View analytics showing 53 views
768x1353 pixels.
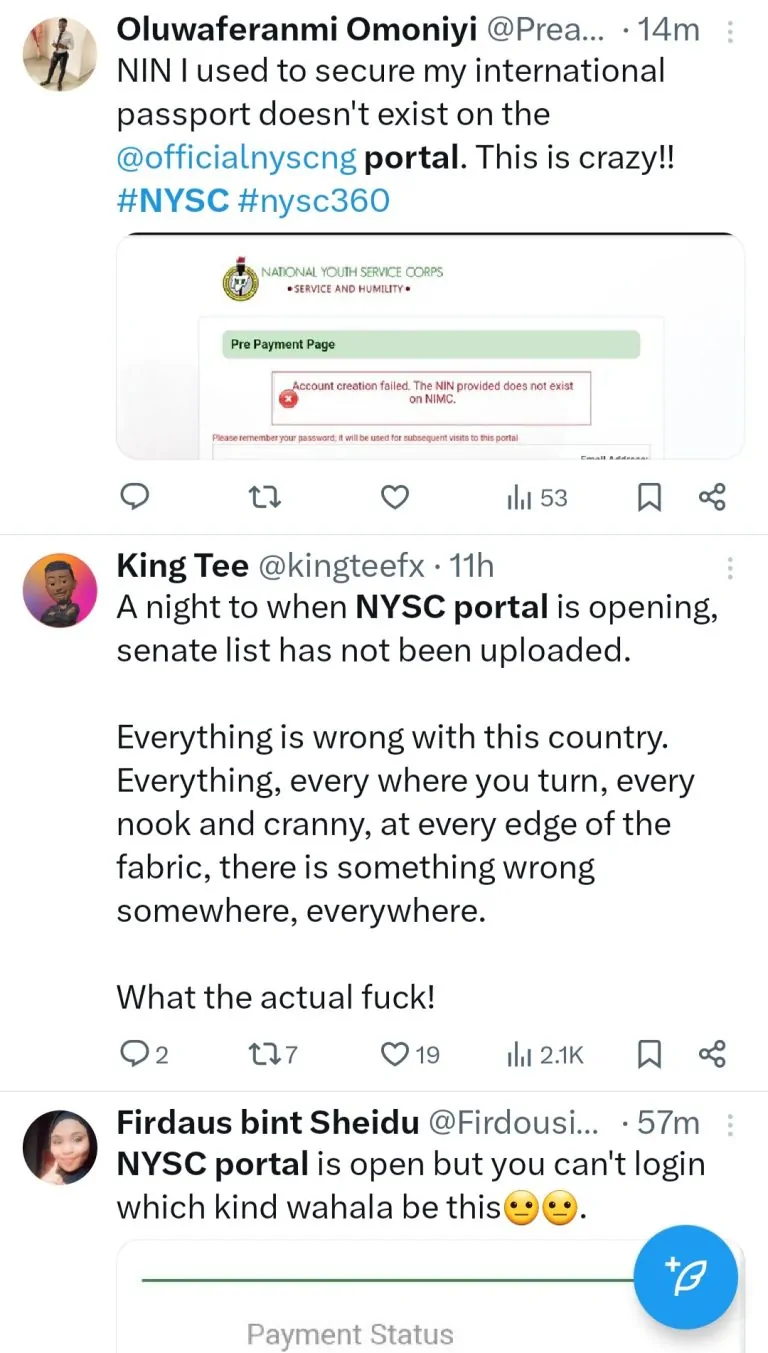tap(537, 497)
